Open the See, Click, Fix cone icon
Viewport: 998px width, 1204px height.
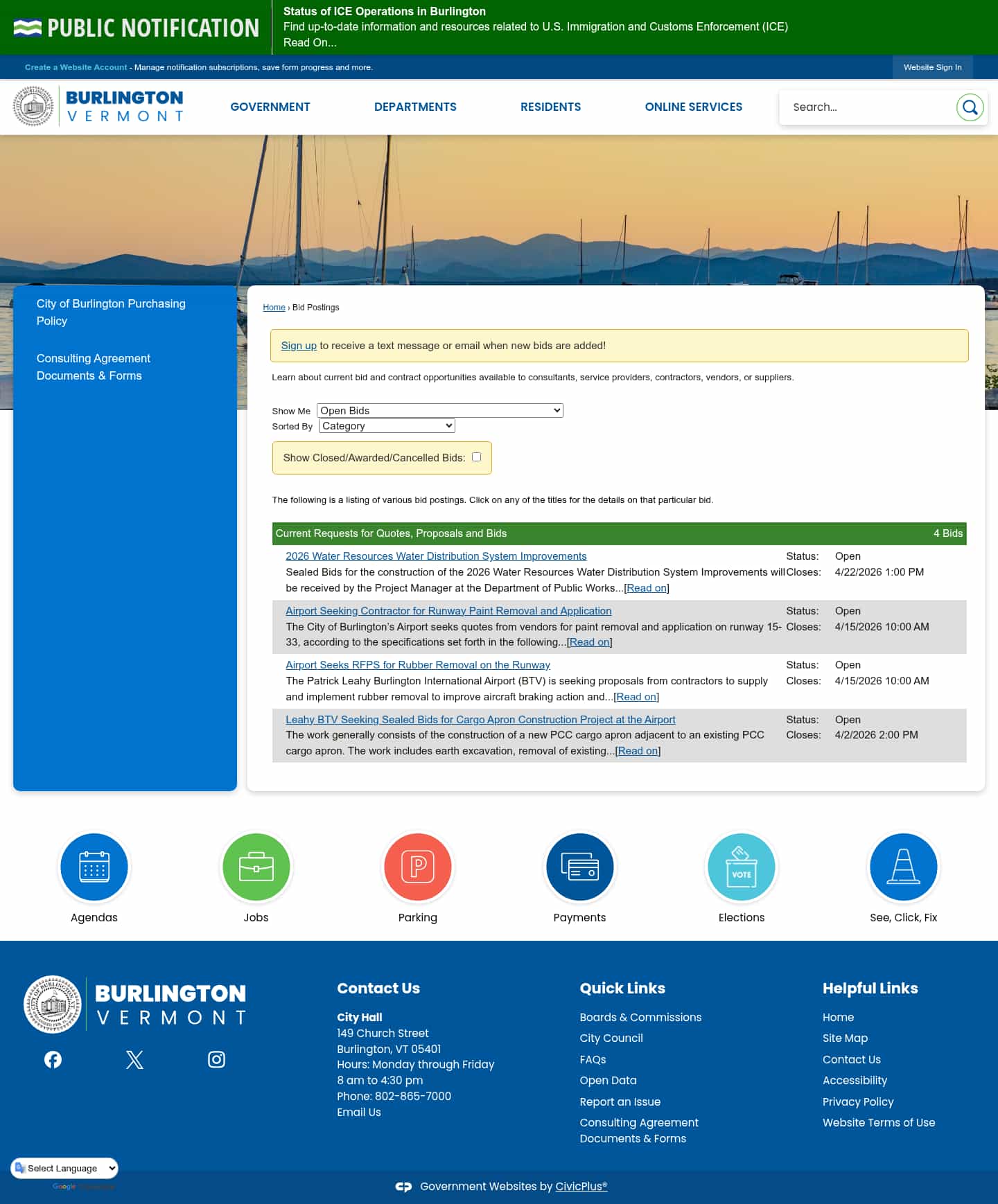coord(903,867)
